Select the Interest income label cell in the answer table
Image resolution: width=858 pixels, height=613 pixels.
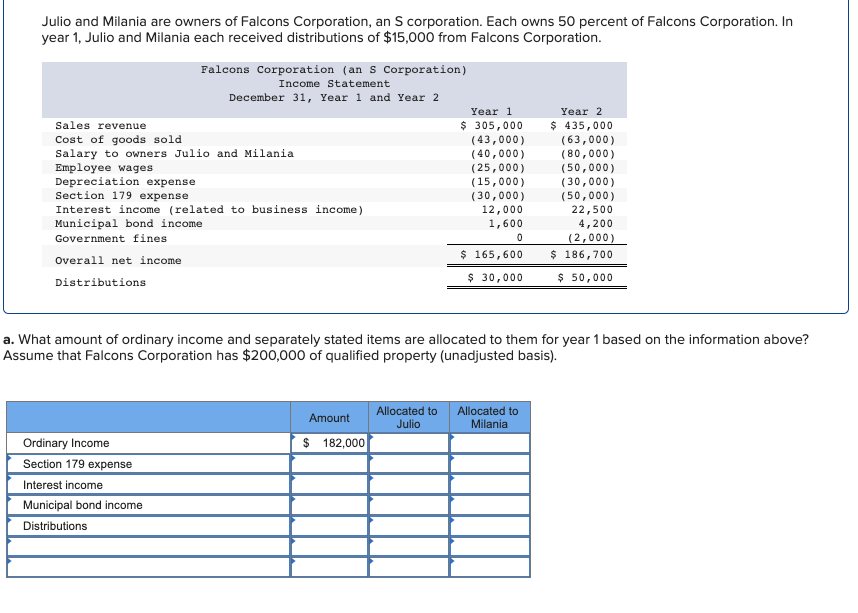point(148,484)
